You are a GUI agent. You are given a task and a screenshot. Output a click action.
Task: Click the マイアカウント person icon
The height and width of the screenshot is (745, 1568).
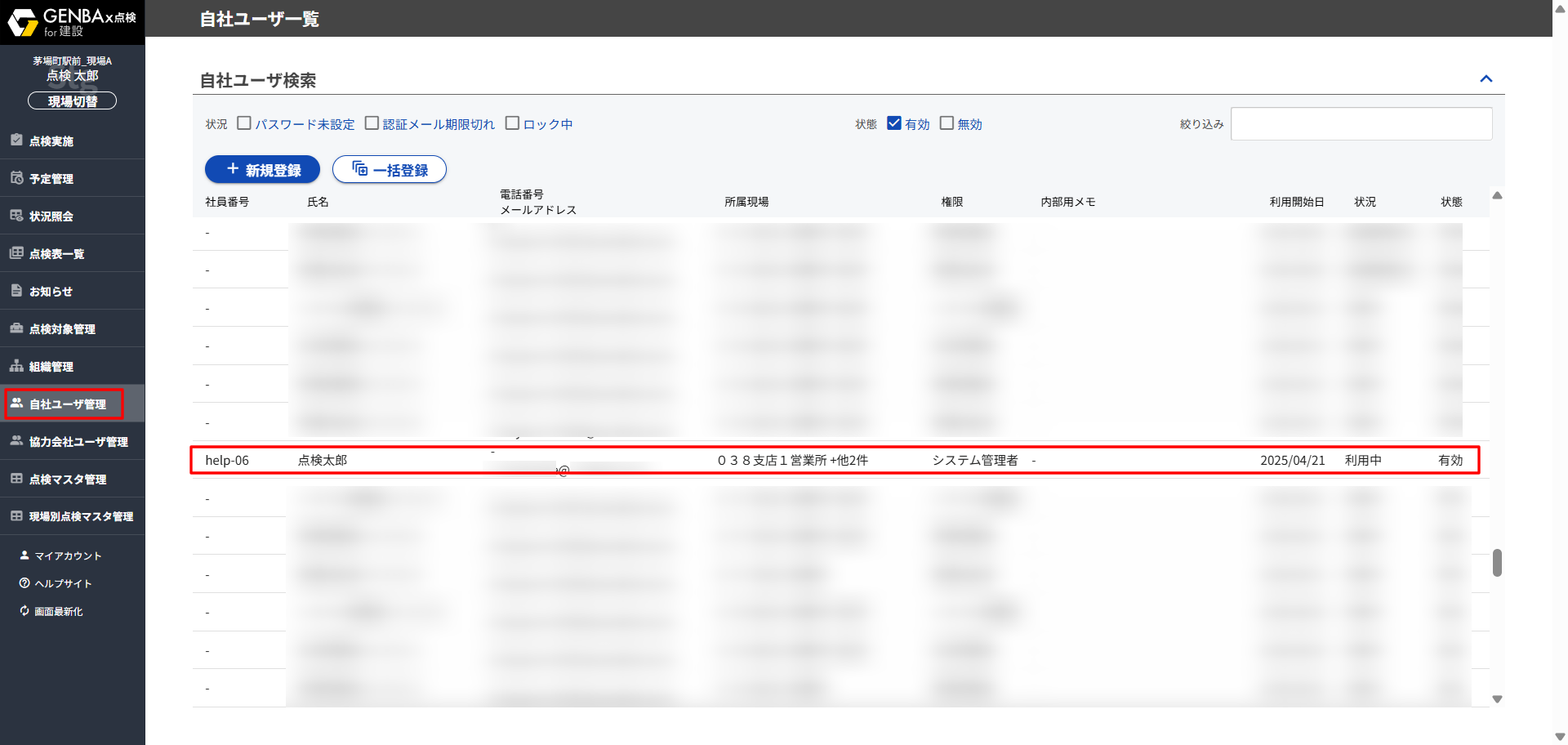tap(24, 555)
